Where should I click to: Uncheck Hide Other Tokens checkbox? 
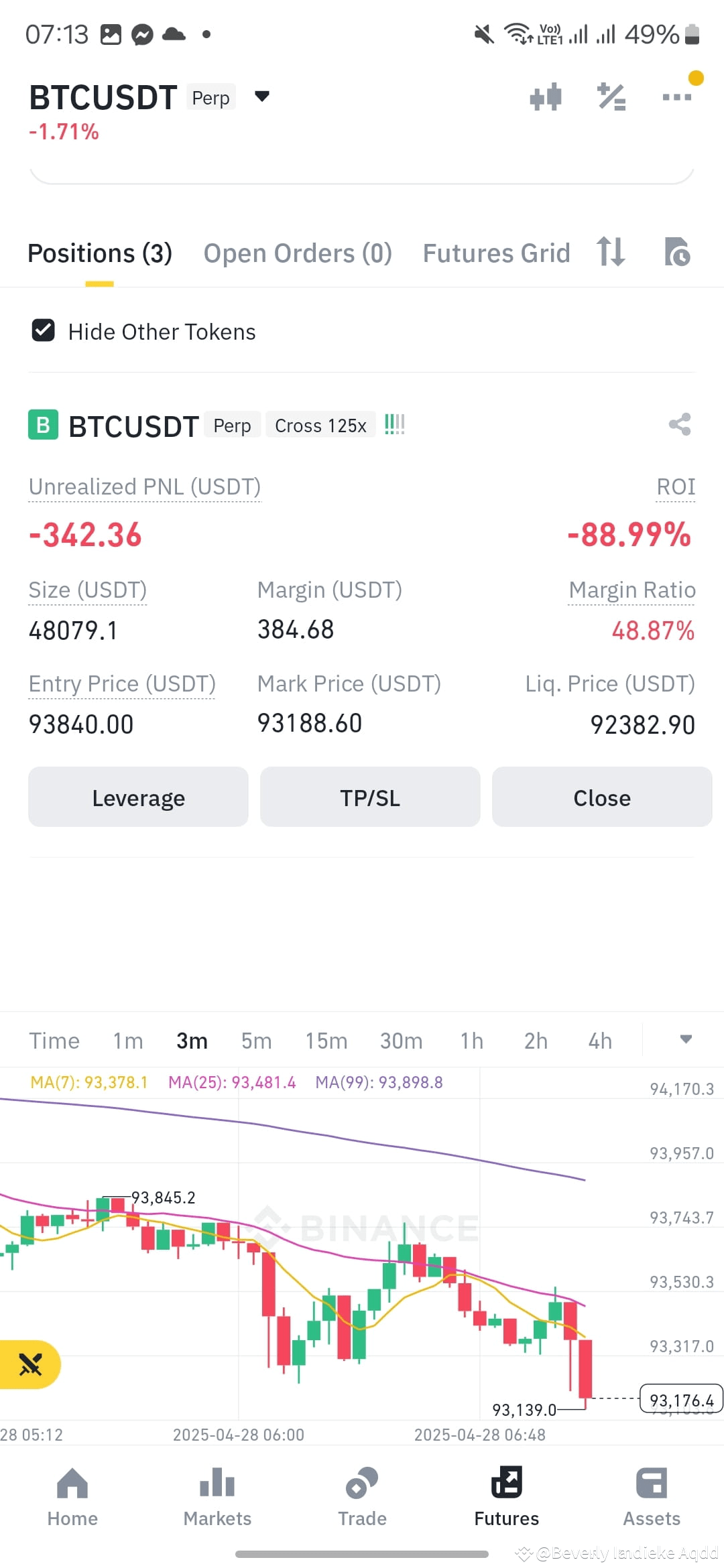[x=44, y=330]
